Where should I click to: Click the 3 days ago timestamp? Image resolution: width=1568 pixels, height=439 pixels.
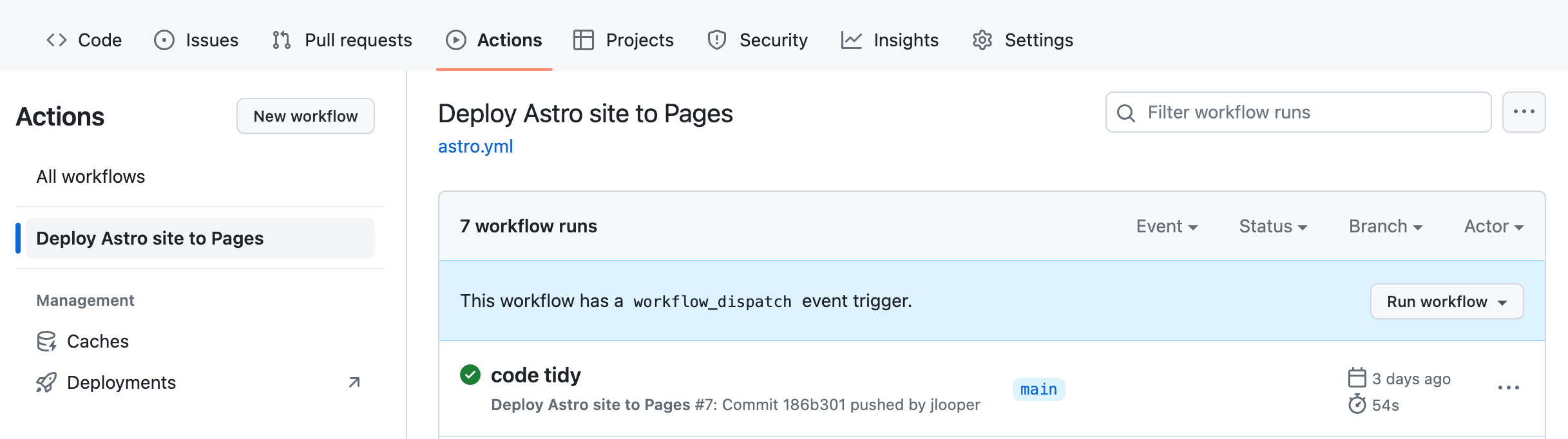click(1411, 378)
